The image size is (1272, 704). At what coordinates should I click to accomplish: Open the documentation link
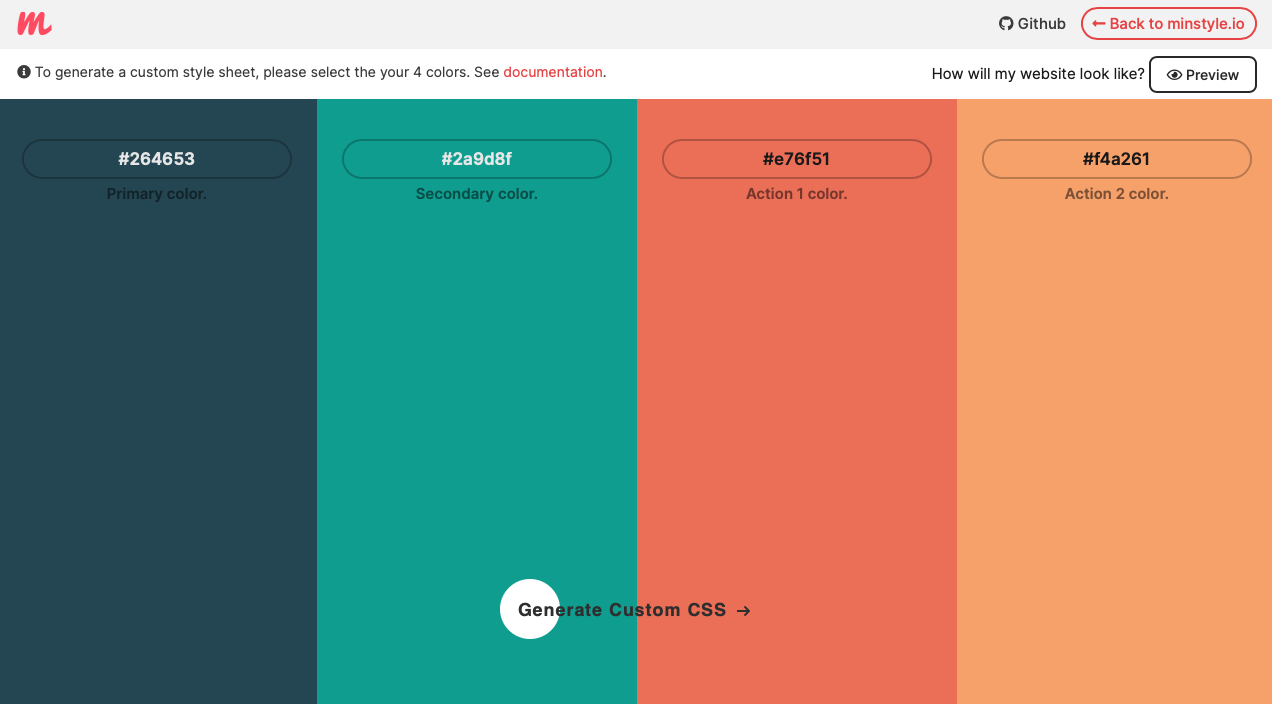(x=553, y=72)
